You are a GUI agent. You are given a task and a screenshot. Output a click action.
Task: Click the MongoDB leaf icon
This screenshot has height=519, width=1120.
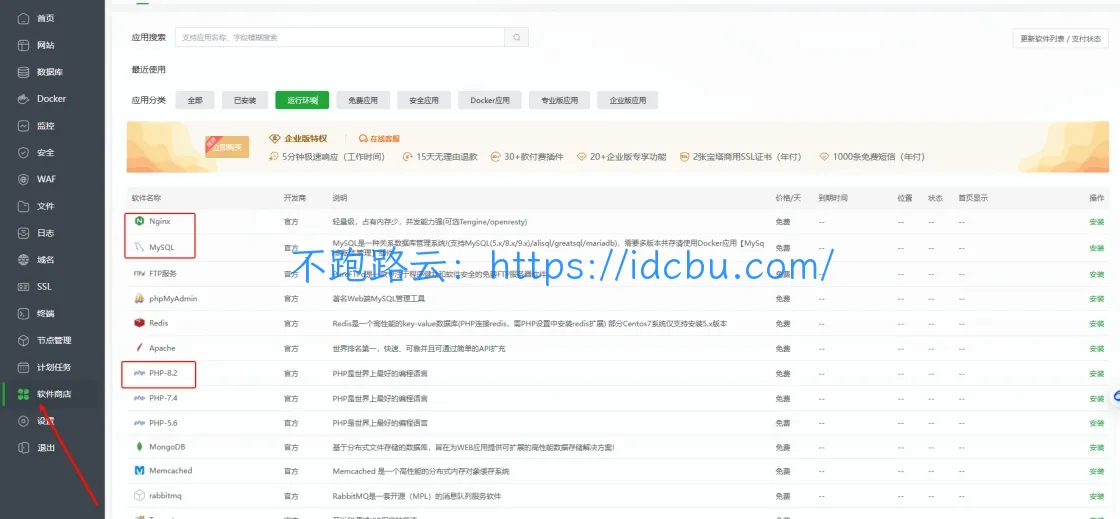pos(139,447)
